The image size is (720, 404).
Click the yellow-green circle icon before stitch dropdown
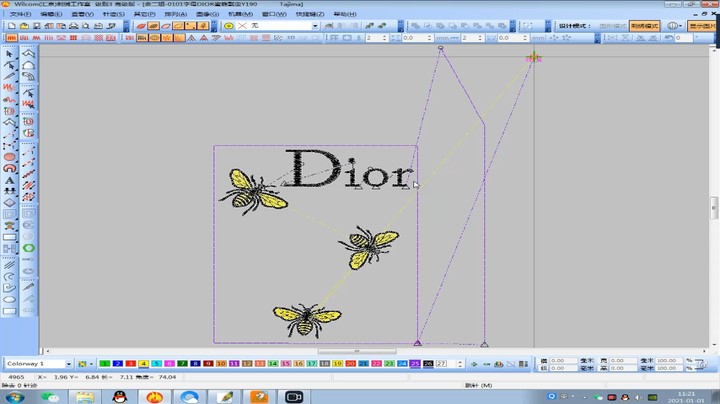pos(229,26)
